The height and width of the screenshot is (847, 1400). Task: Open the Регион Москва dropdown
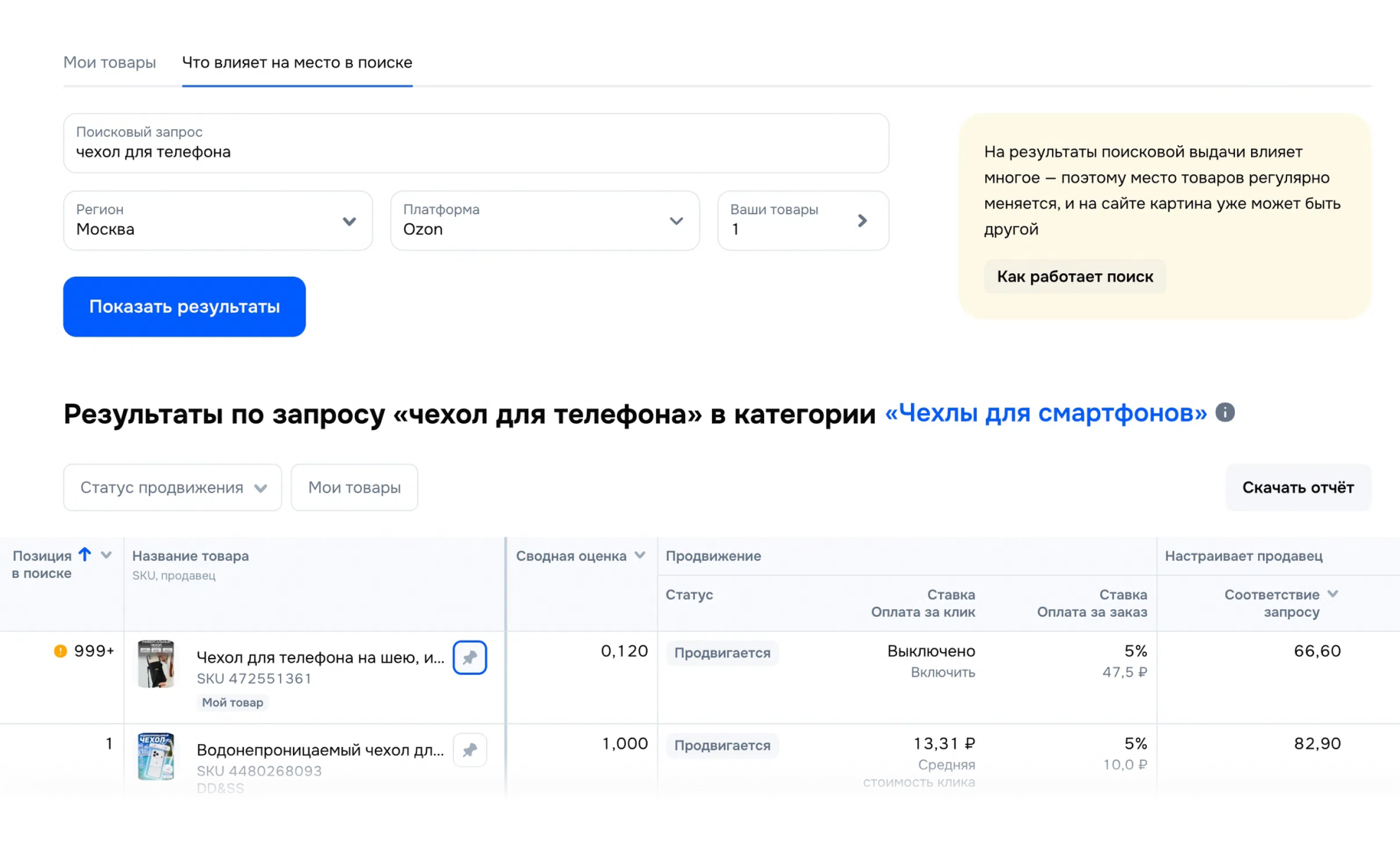(218, 220)
